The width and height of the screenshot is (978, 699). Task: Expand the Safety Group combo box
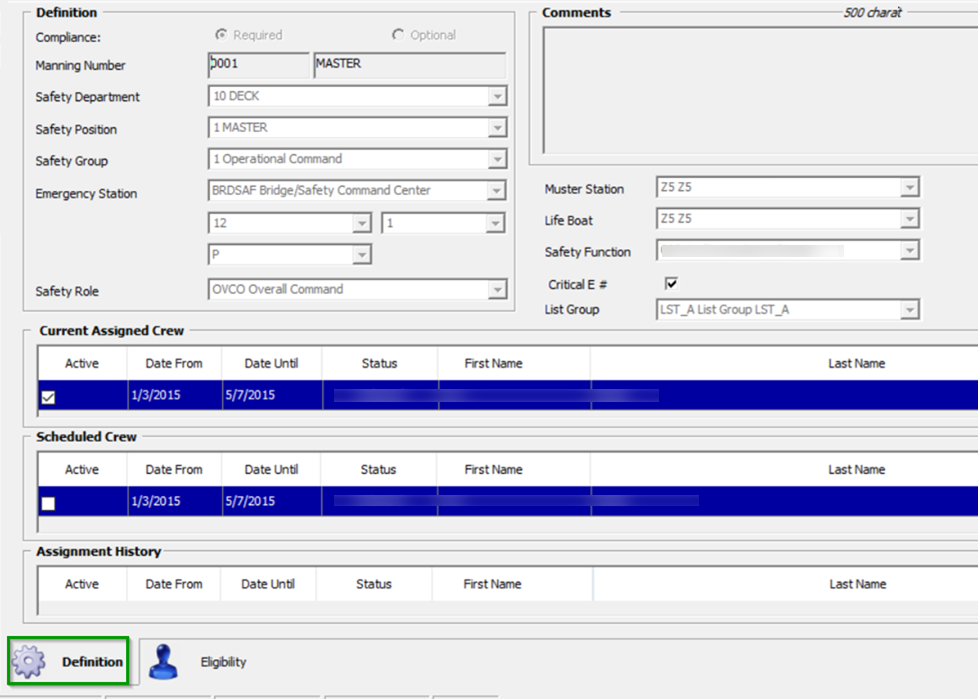[x=496, y=159]
